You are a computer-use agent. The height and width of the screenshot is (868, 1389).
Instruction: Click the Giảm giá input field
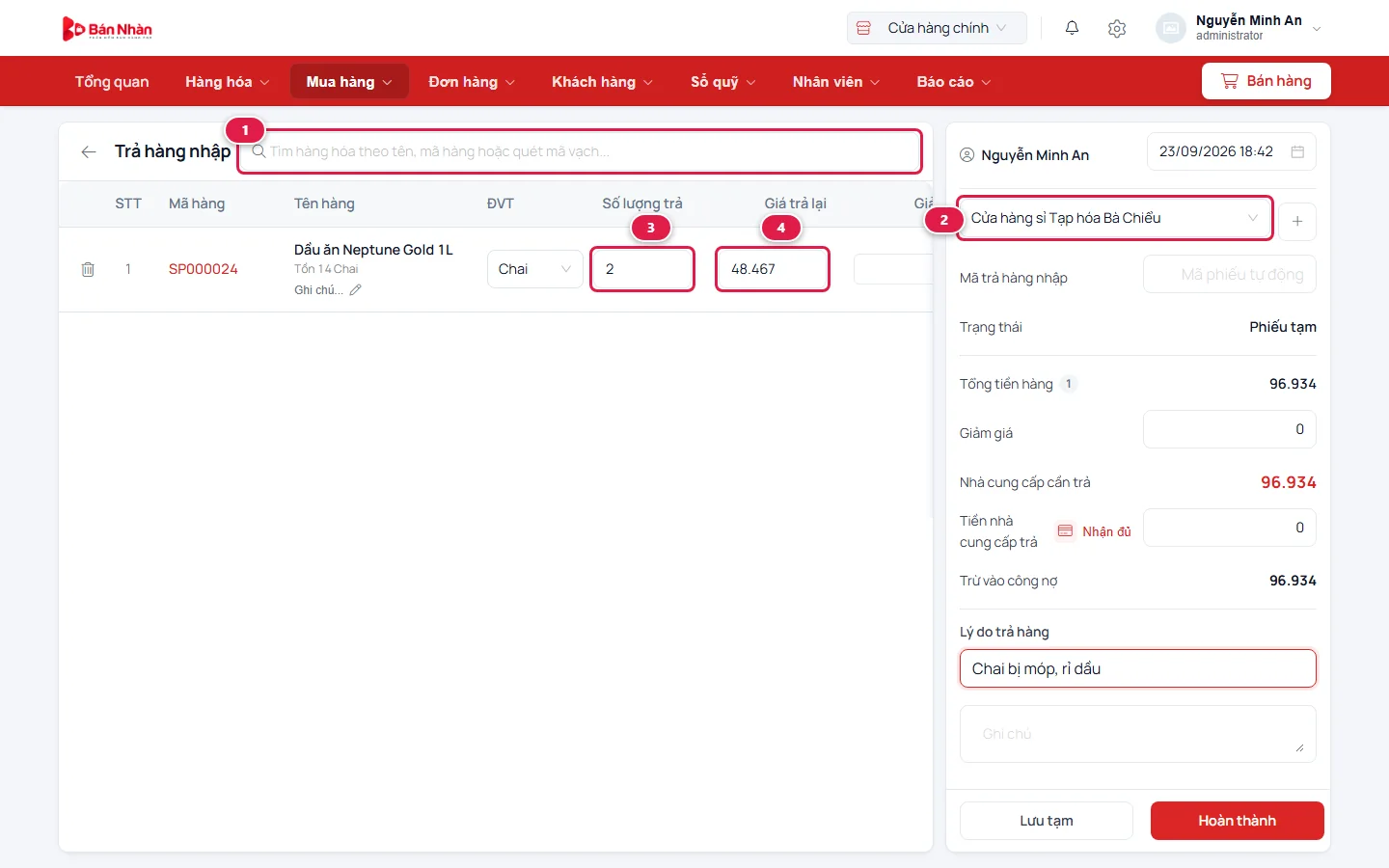point(1230,429)
